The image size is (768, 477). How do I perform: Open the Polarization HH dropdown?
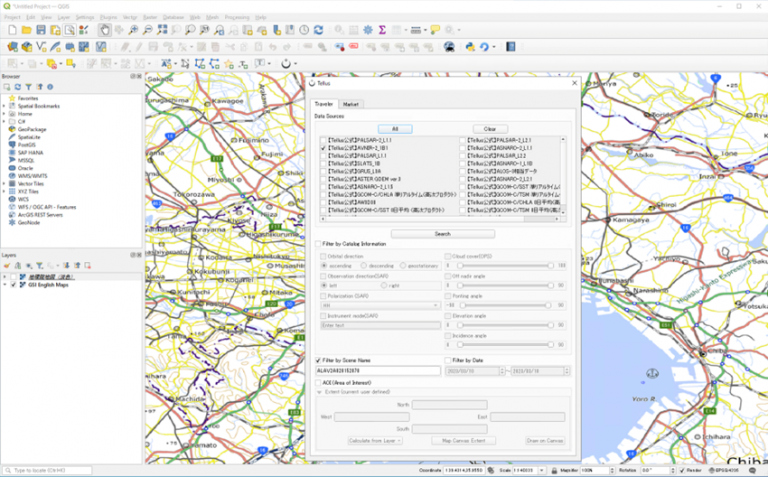(x=380, y=306)
